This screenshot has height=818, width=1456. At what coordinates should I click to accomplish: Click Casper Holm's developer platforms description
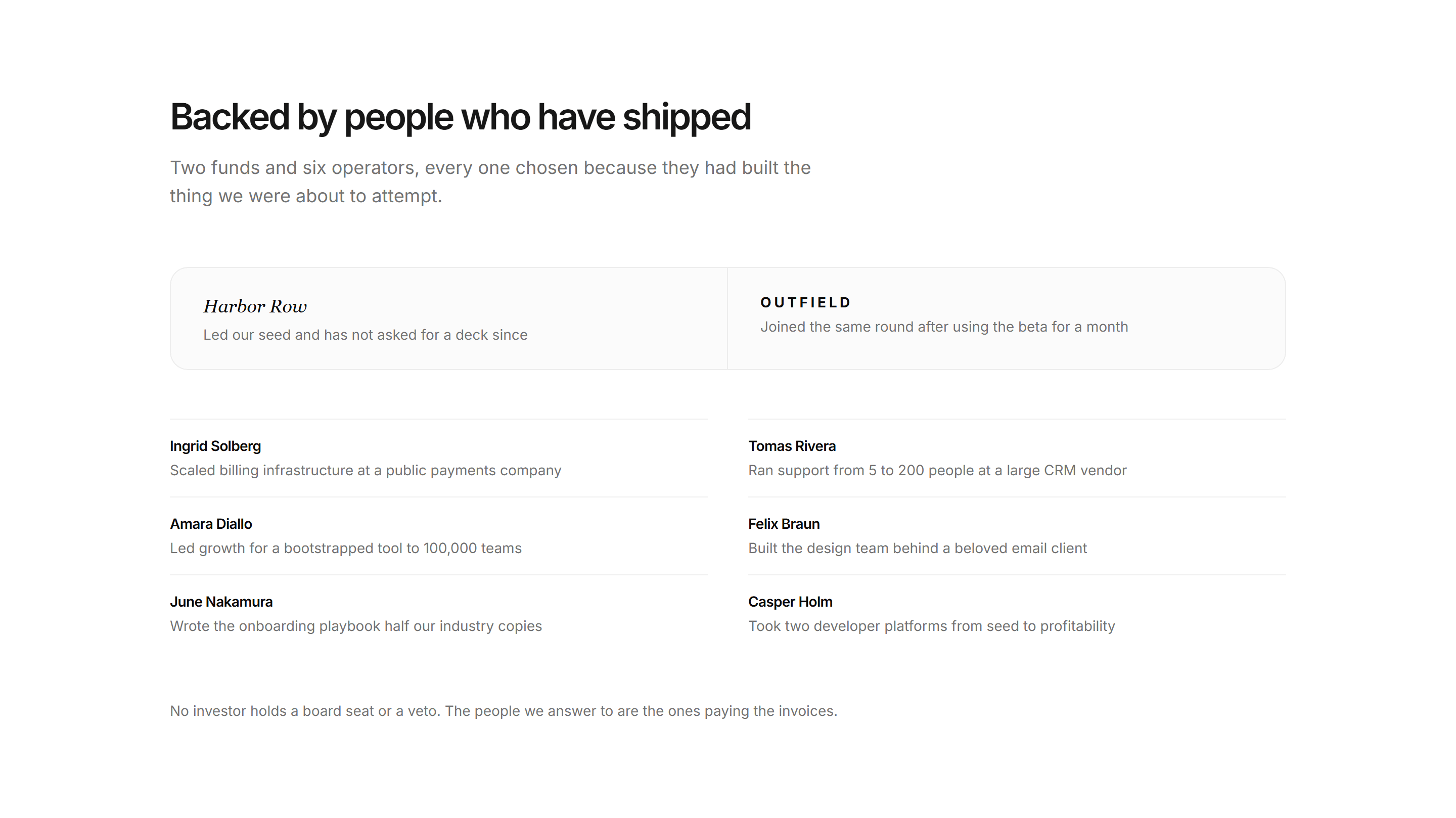click(x=931, y=626)
